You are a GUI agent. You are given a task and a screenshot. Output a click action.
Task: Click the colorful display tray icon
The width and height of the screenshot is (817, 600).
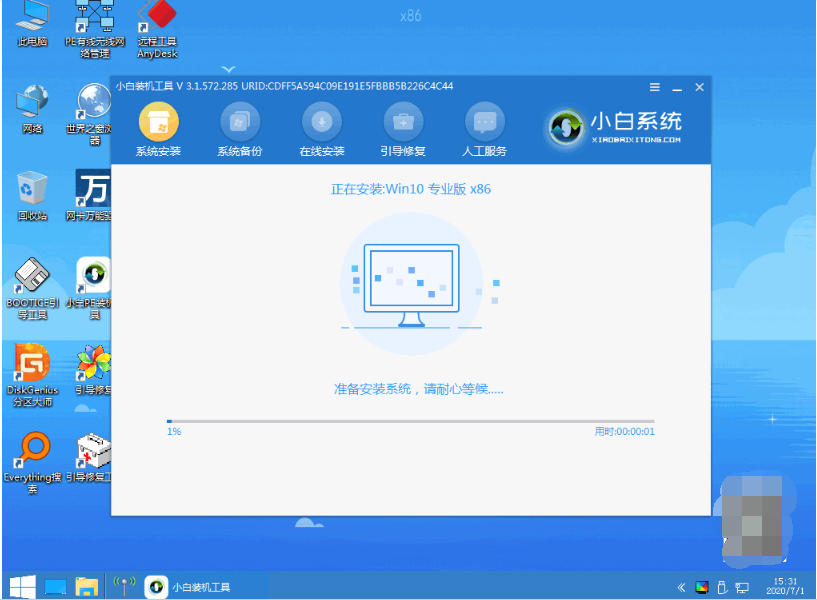pyautogui.click(x=702, y=588)
